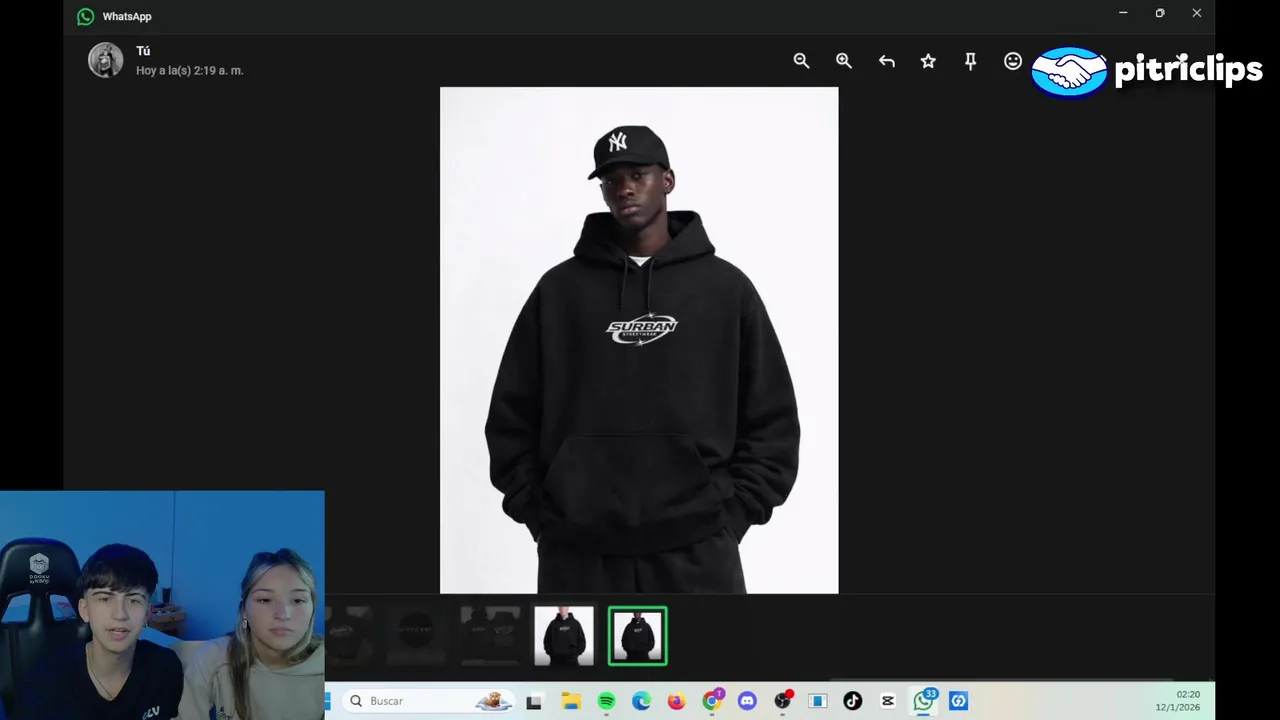This screenshot has width=1280, height=720.
Task: Click the taskbar clock showing 02:20
Action: point(1179,700)
